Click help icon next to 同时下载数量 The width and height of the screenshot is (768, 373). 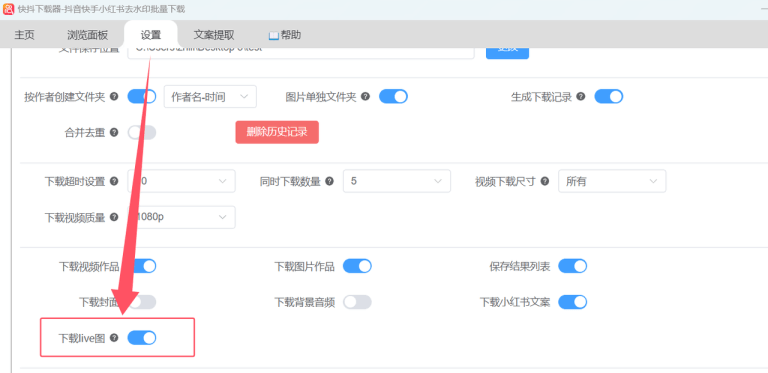coord(329,181)
